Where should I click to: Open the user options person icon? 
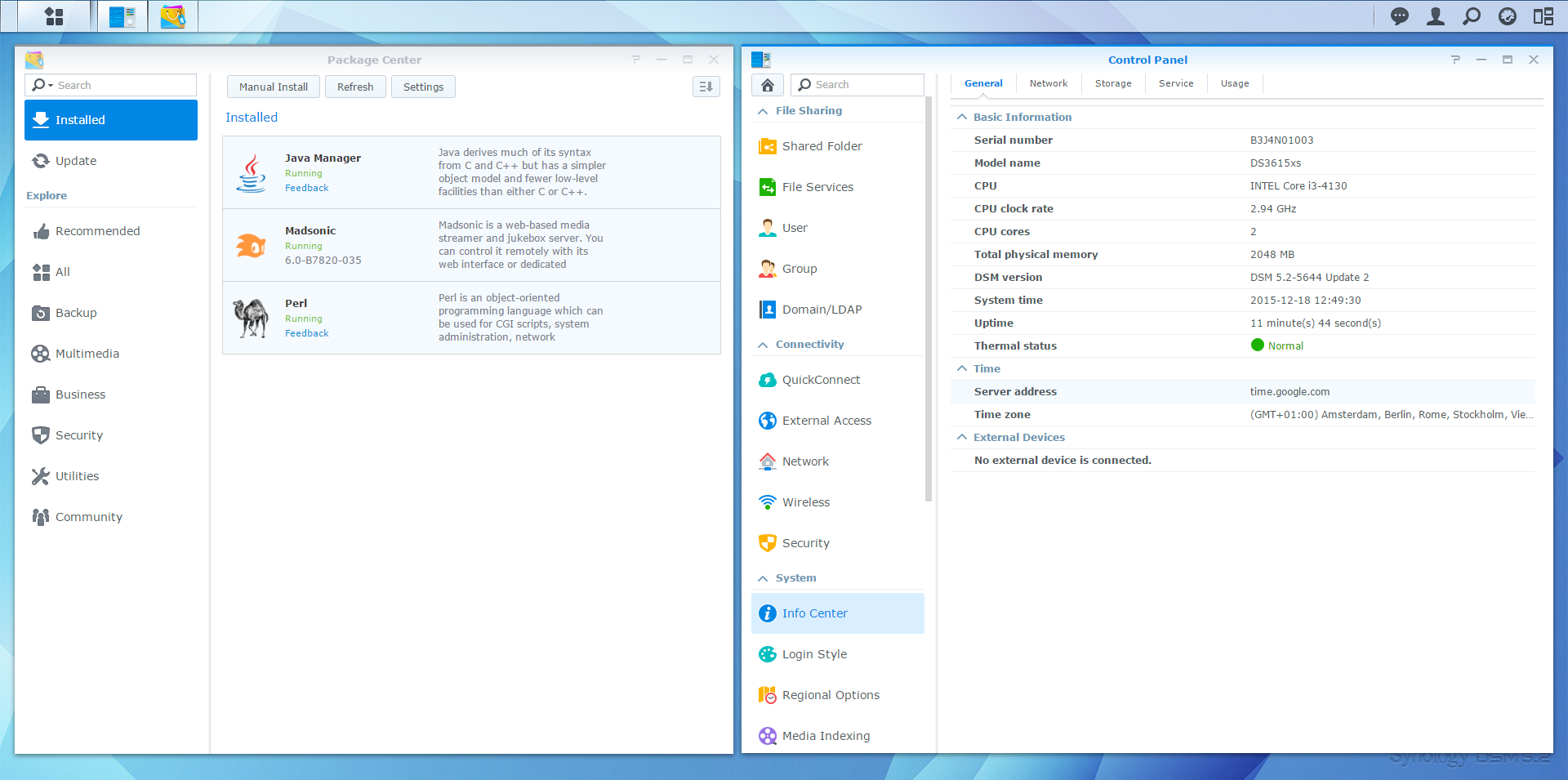tap(1435, 16)
